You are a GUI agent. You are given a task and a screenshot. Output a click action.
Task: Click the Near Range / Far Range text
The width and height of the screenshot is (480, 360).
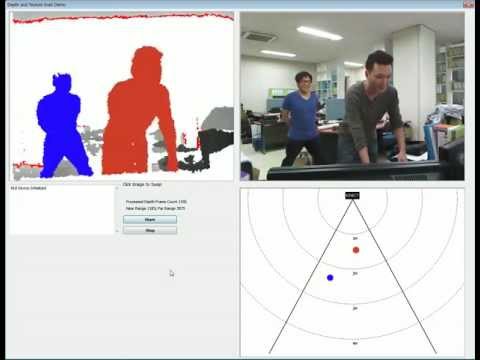click(155, 208)
